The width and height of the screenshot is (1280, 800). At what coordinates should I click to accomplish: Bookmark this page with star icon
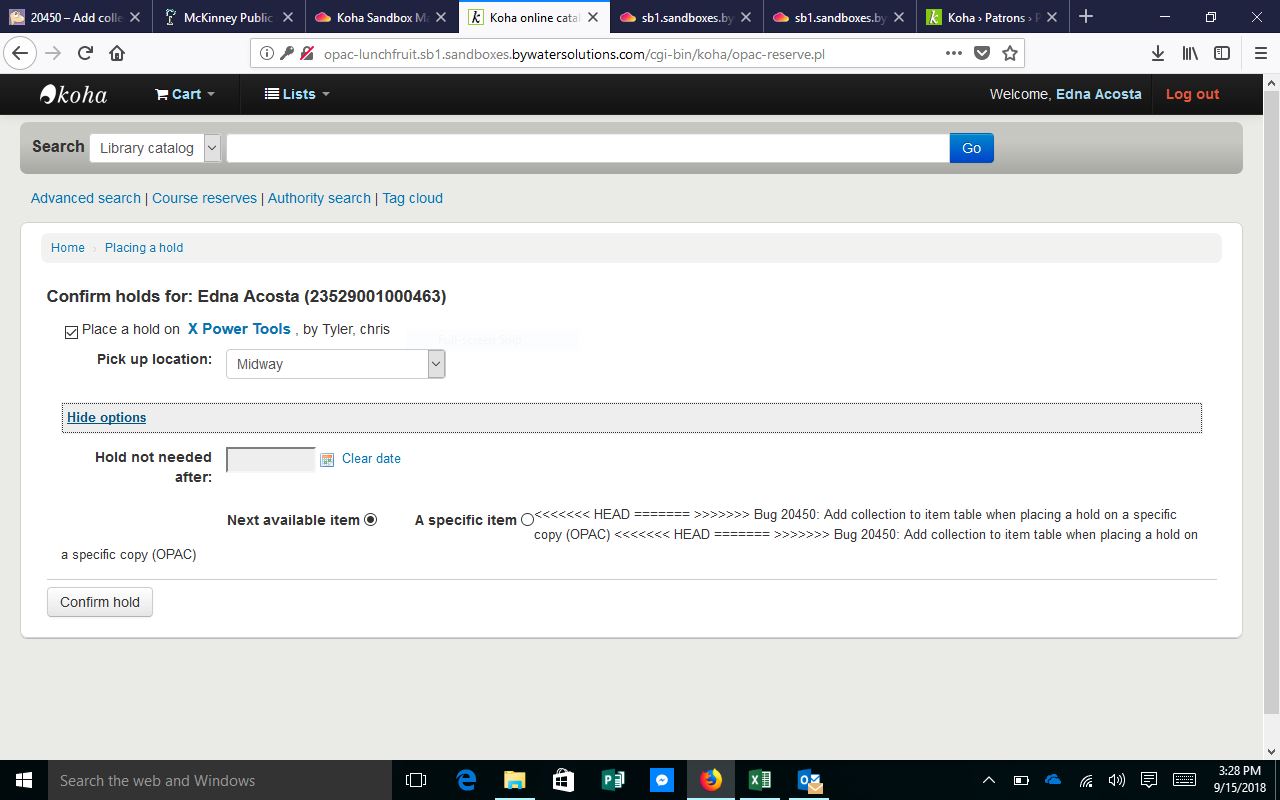tap(1010, 53)
